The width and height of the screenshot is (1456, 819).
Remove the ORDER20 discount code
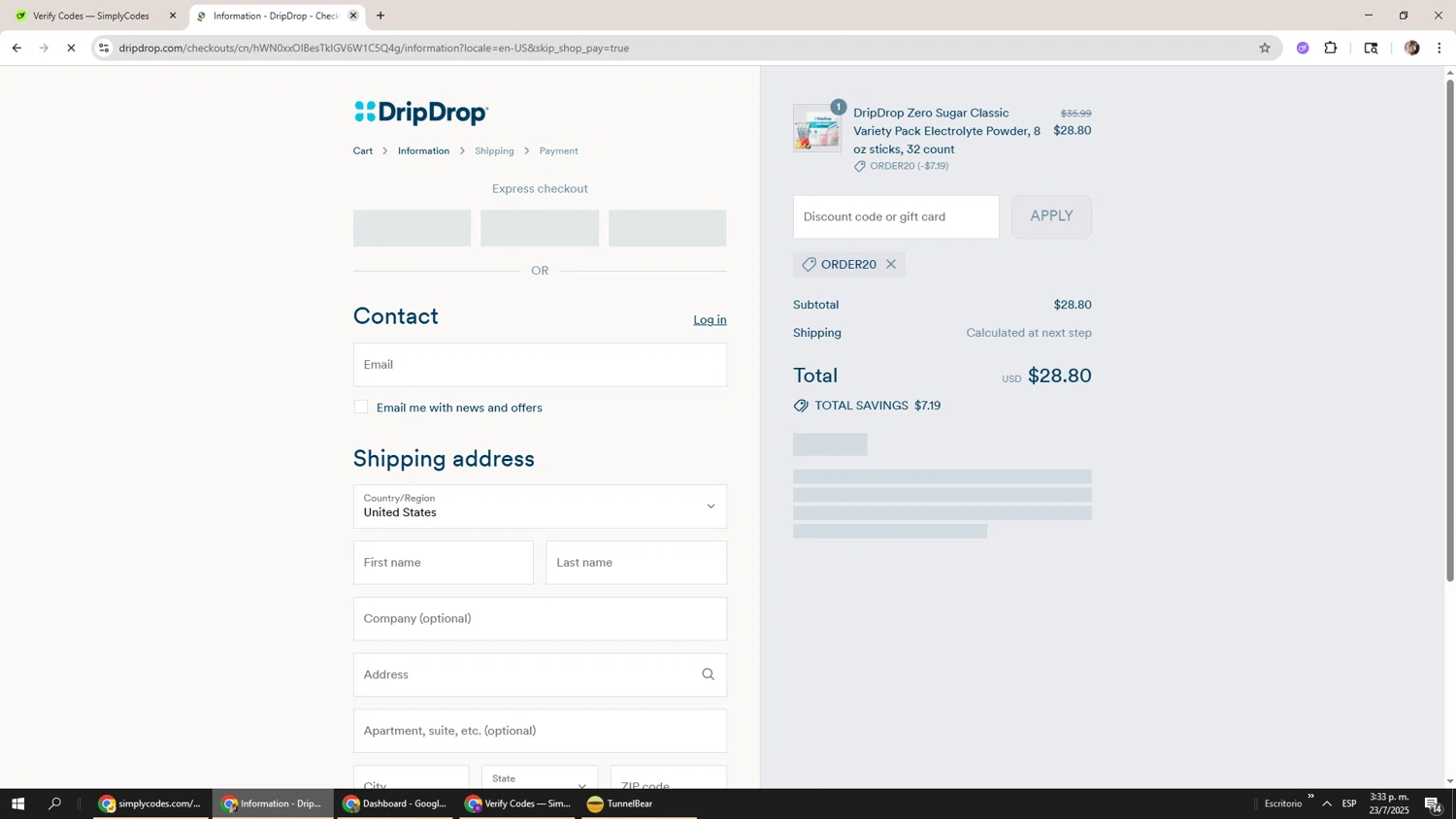click(891, 264)
